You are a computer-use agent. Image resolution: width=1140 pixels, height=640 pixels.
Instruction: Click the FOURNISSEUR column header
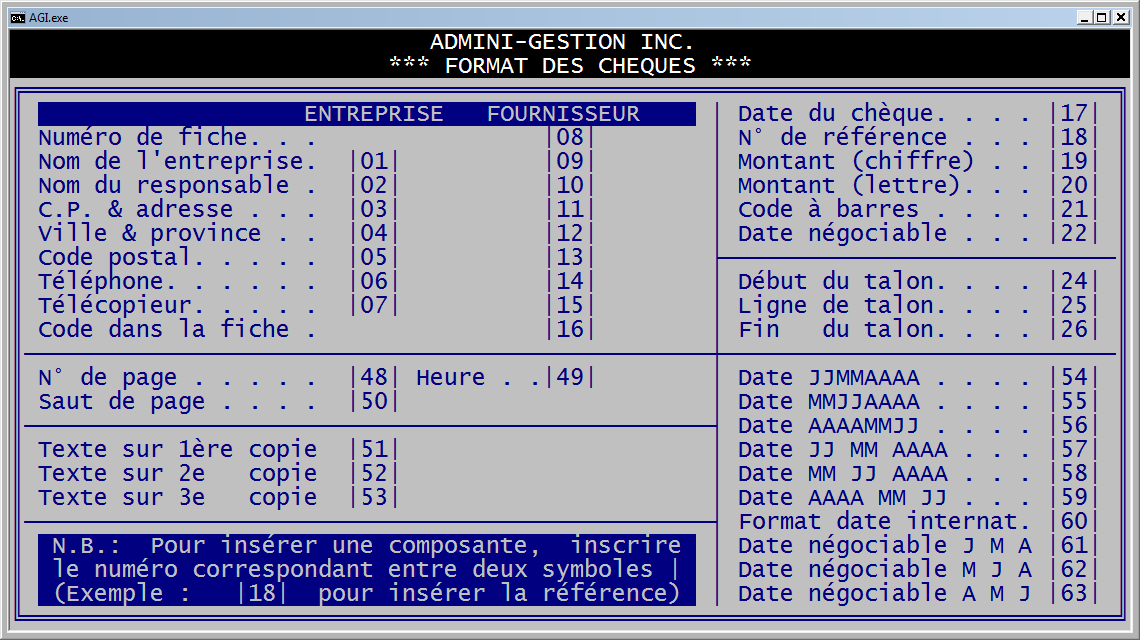click(563, 114)
